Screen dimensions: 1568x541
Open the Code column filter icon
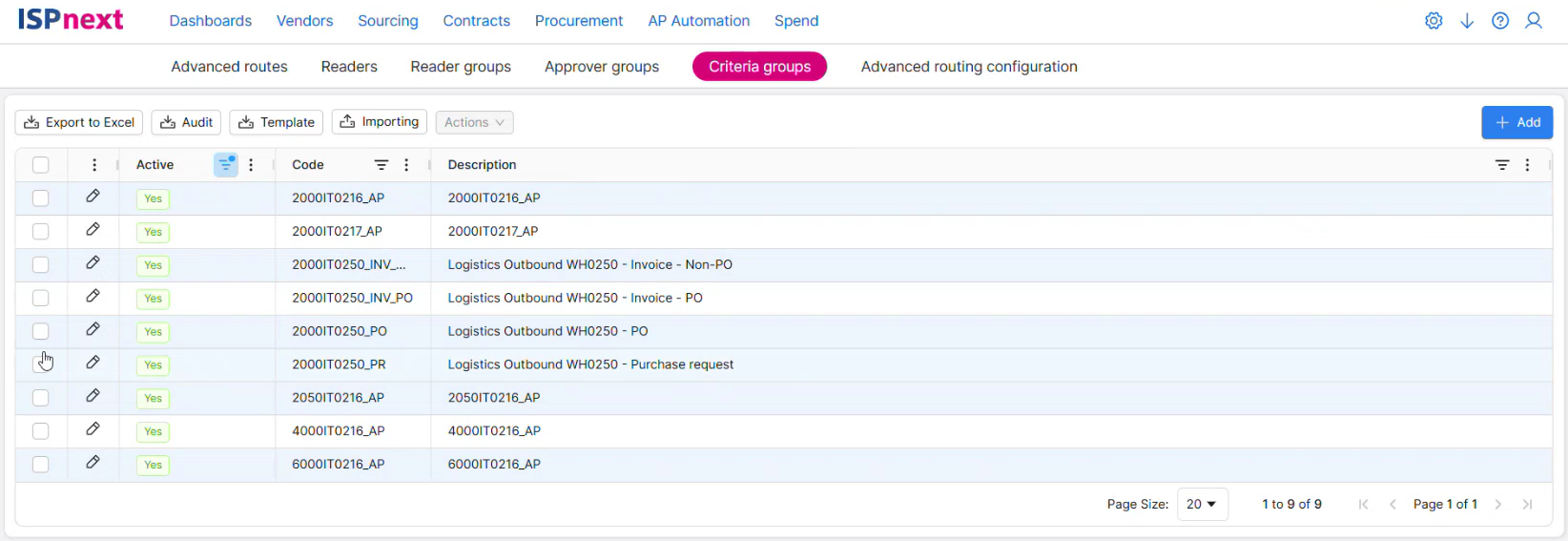coord(382,165)
